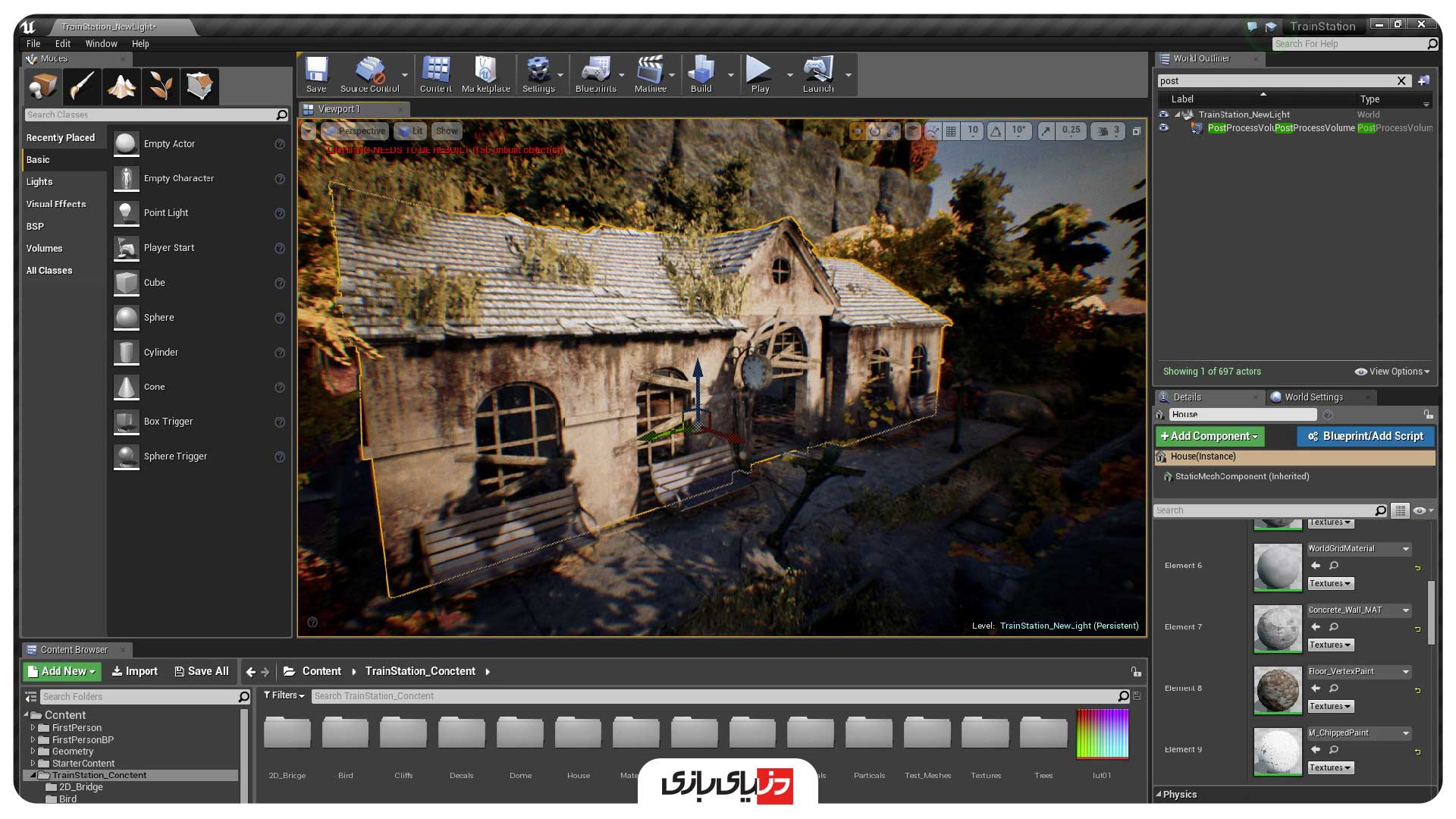This screenshot has width=1456, height=819.
Task: Select the Foliage mode icon
Action: click(x=160, y=86)
